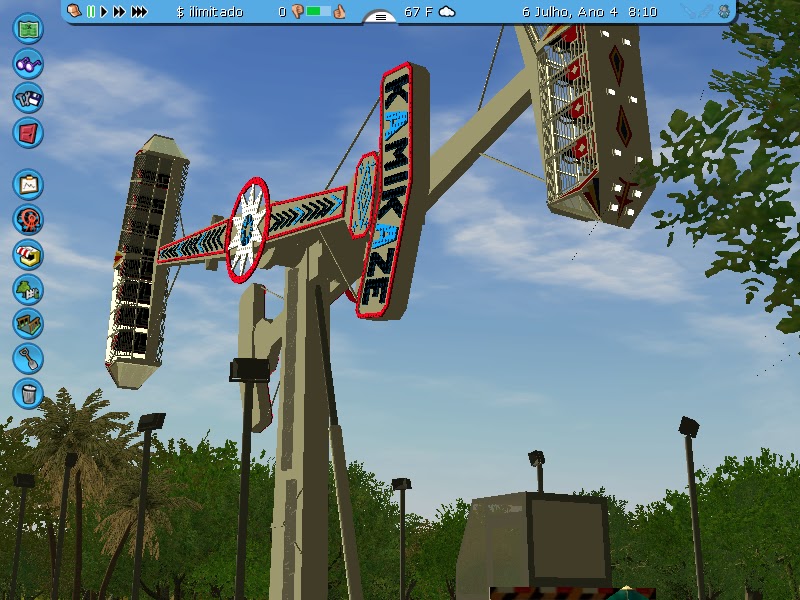The height and width of the screenshot is (600, 800).
Task: Open the rides menu via ferris wheel icon
Action: coord(29,219)
